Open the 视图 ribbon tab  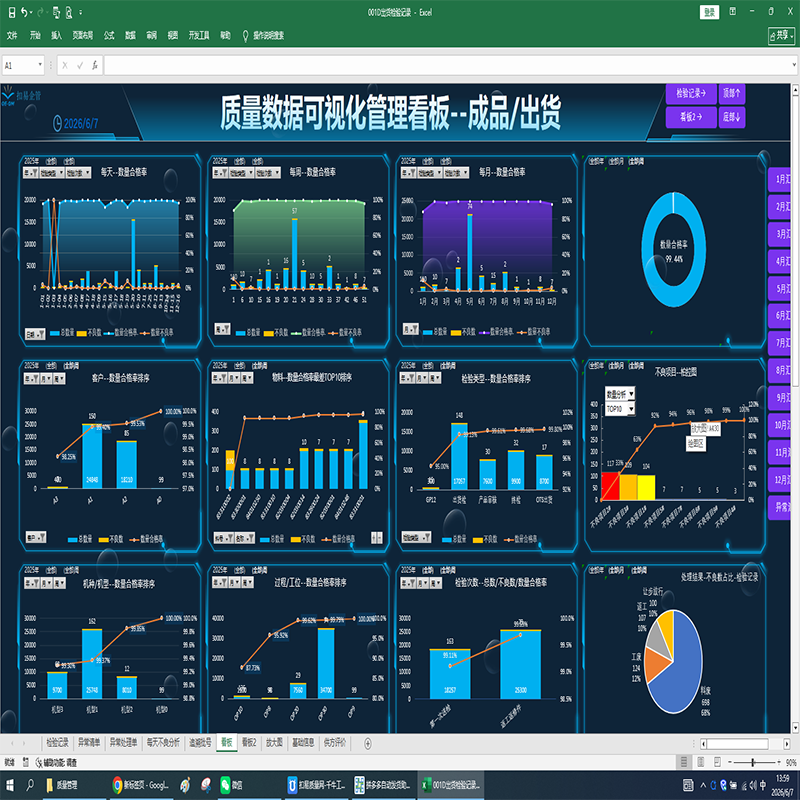click(173, 35)
